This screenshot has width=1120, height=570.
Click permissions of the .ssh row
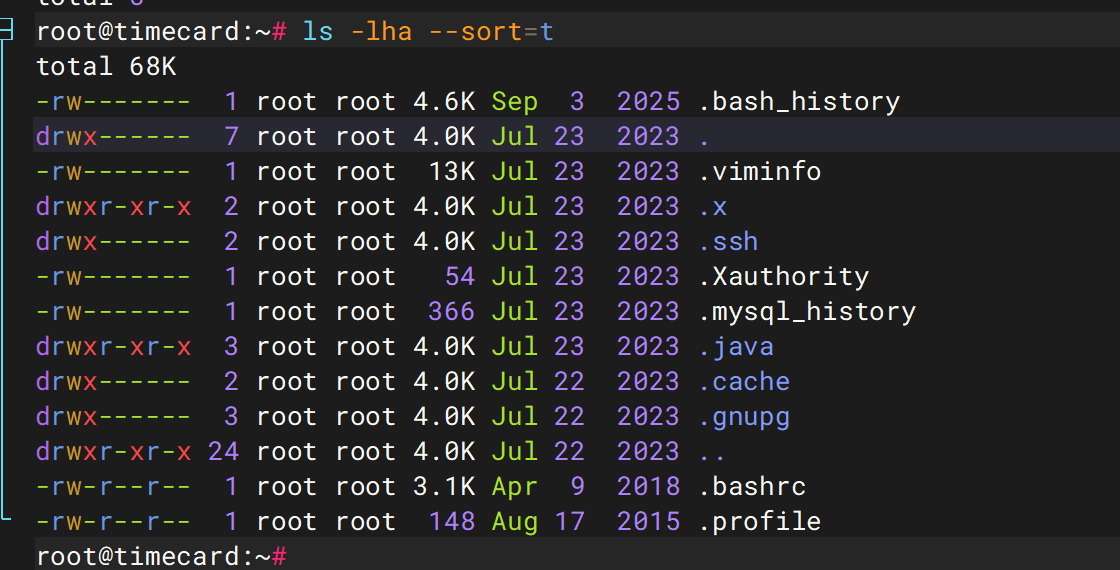[x=114, y=241]
